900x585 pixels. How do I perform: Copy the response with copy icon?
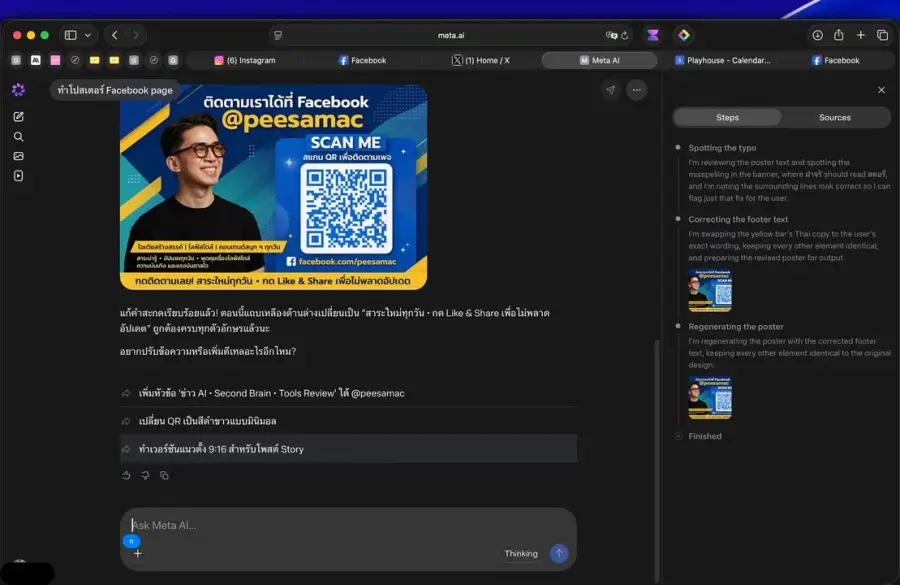point(164,475)
